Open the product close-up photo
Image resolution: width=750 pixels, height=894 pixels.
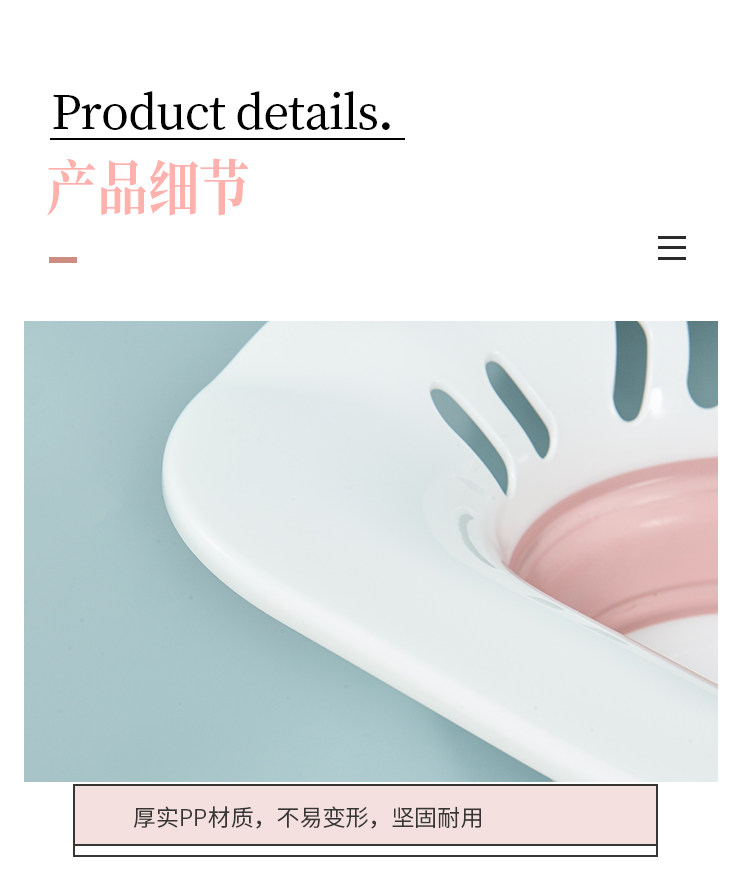coord(371,551)
